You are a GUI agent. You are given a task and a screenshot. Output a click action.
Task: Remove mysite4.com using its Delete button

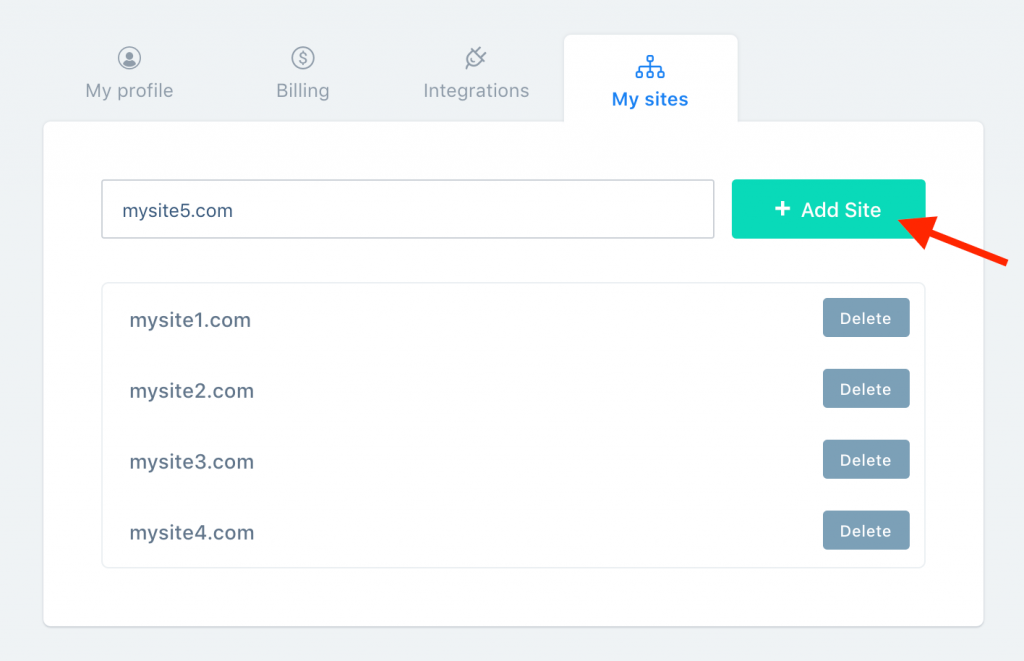866,530
